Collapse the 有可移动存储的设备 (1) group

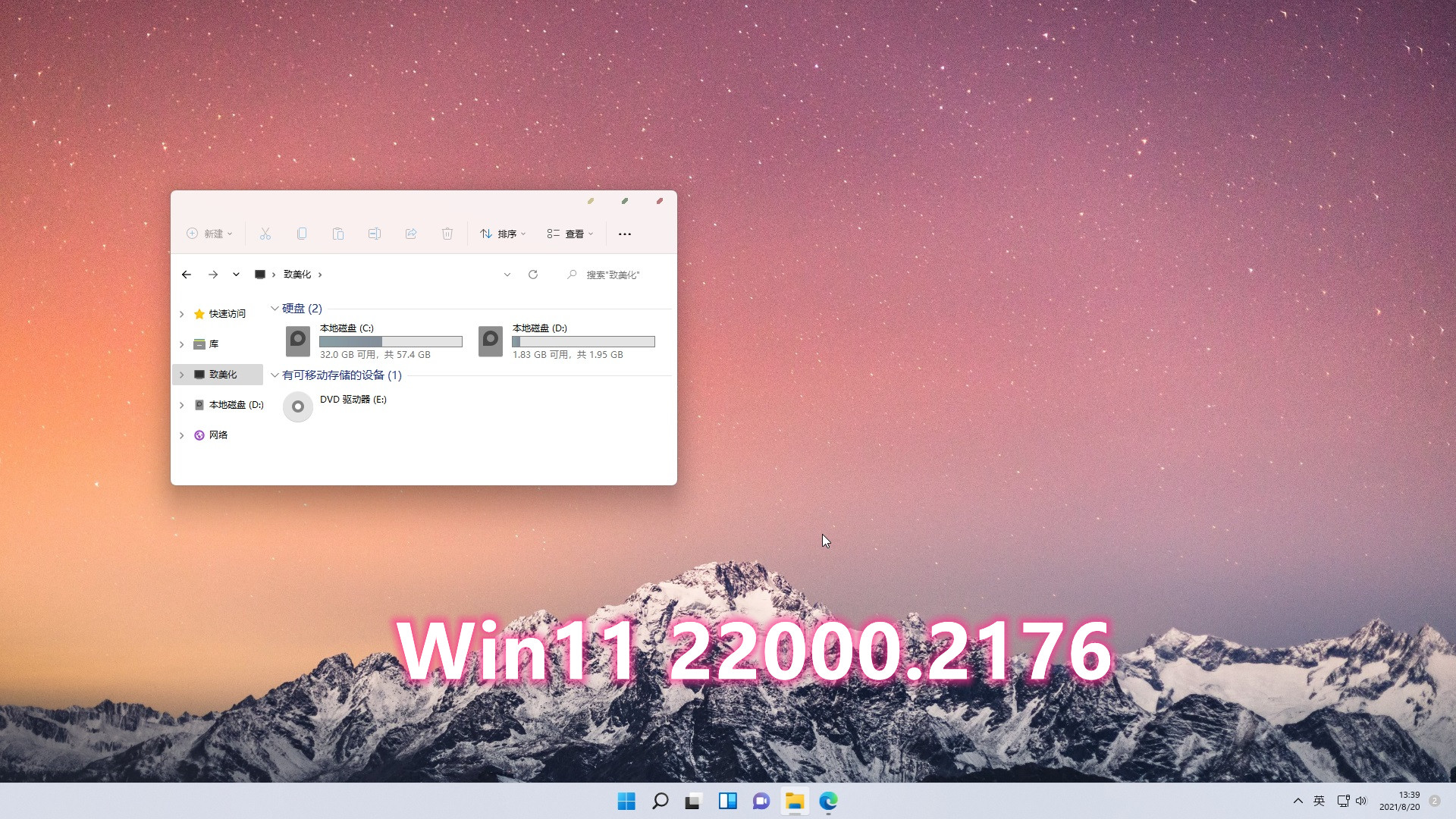click(275, 375)
